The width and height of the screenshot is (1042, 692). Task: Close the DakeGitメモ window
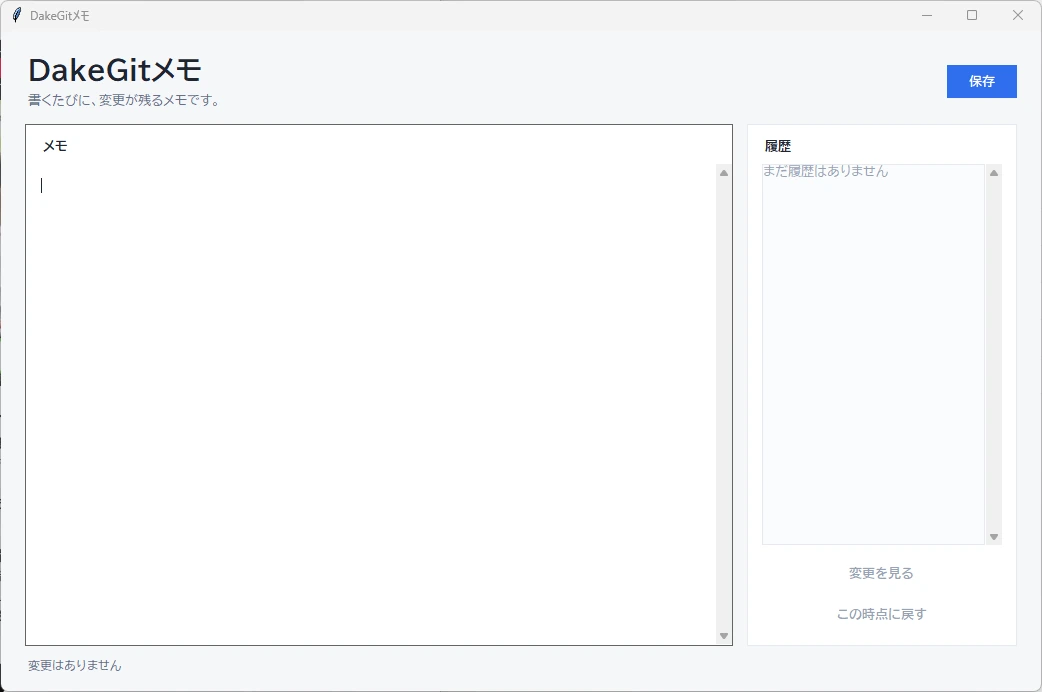[1017, 15]
